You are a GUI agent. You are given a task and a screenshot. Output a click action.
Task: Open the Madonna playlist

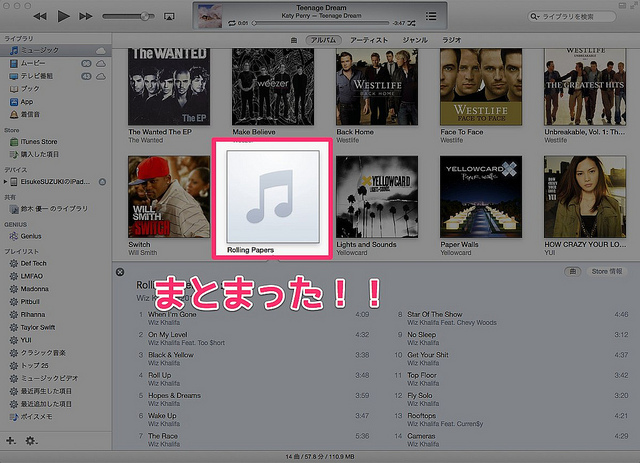(56, 289)
